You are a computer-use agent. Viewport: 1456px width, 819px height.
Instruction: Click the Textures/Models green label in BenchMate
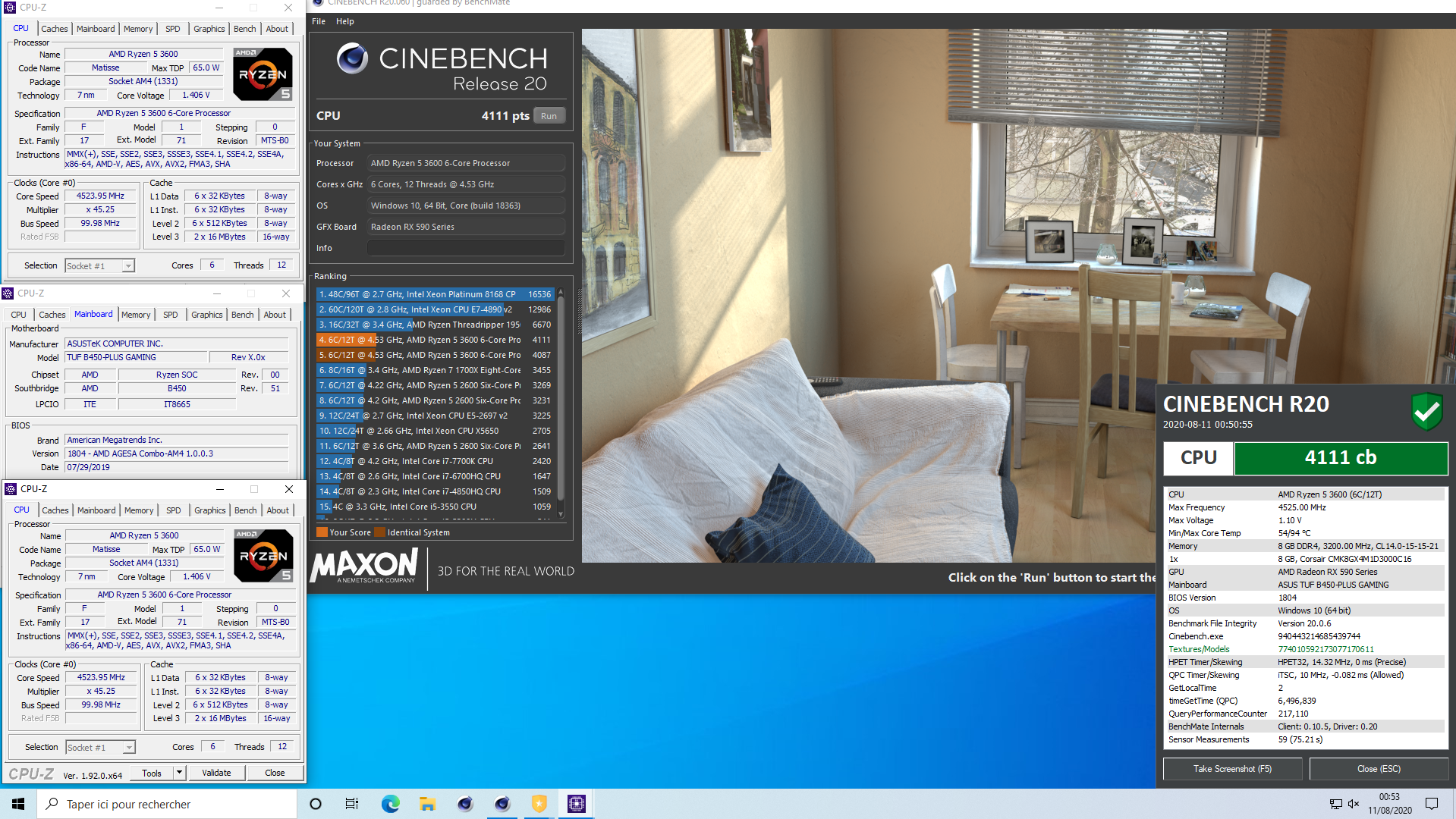pyautogui.click(x=1199, y=649)
